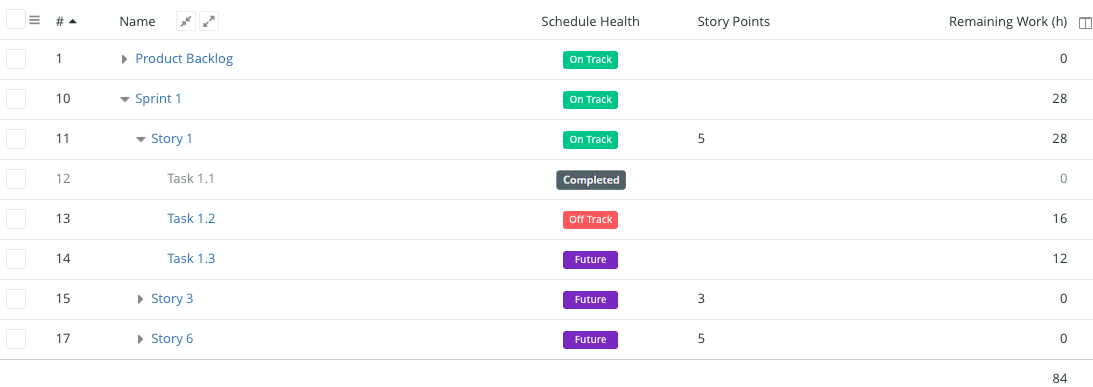Image resolution: width=1093 pixels, height=387 pixels.
Task: Toggle the select-all header checkbox
Action: pos(16,20)
